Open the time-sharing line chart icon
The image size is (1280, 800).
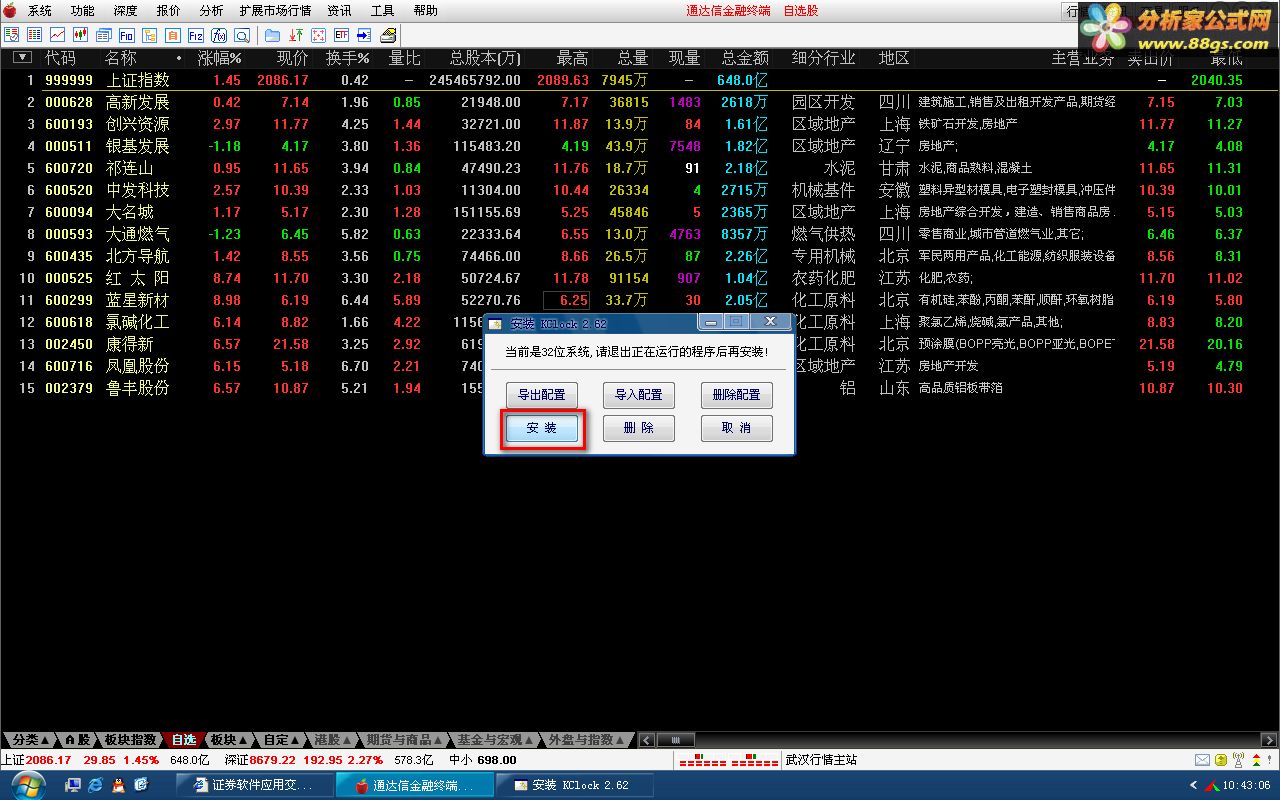57,35
